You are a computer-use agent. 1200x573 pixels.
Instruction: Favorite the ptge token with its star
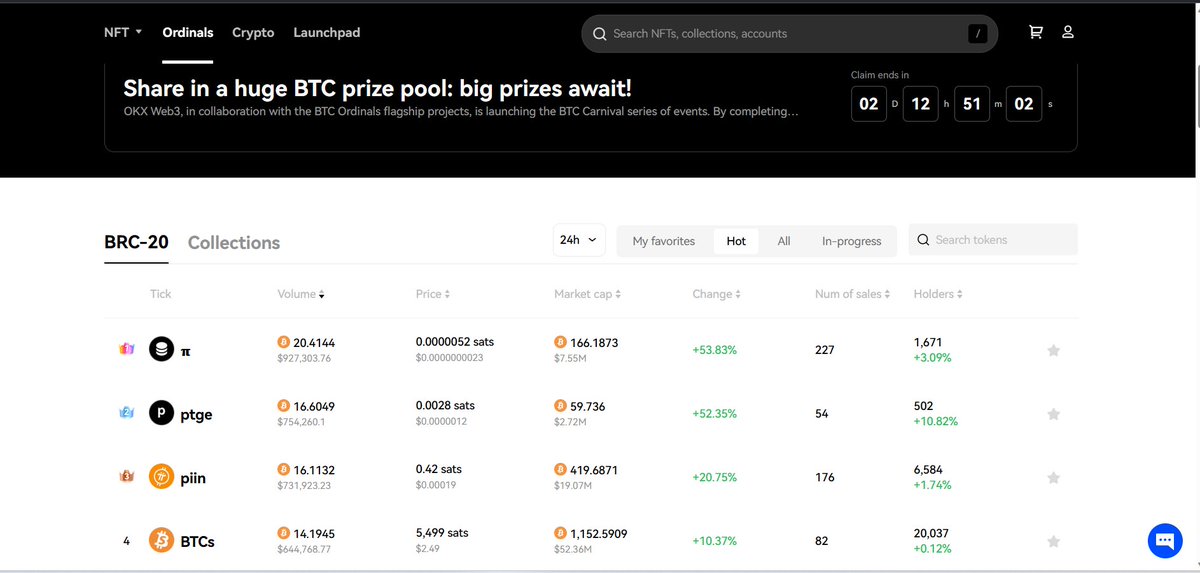click(1053, 414)
